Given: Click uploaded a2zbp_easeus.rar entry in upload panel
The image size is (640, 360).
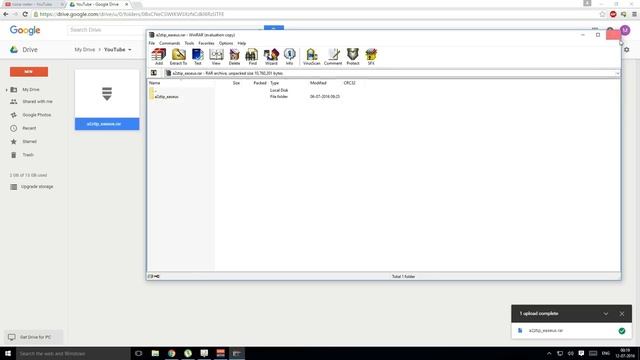Looking at the screenshot, I should point(571,331).
